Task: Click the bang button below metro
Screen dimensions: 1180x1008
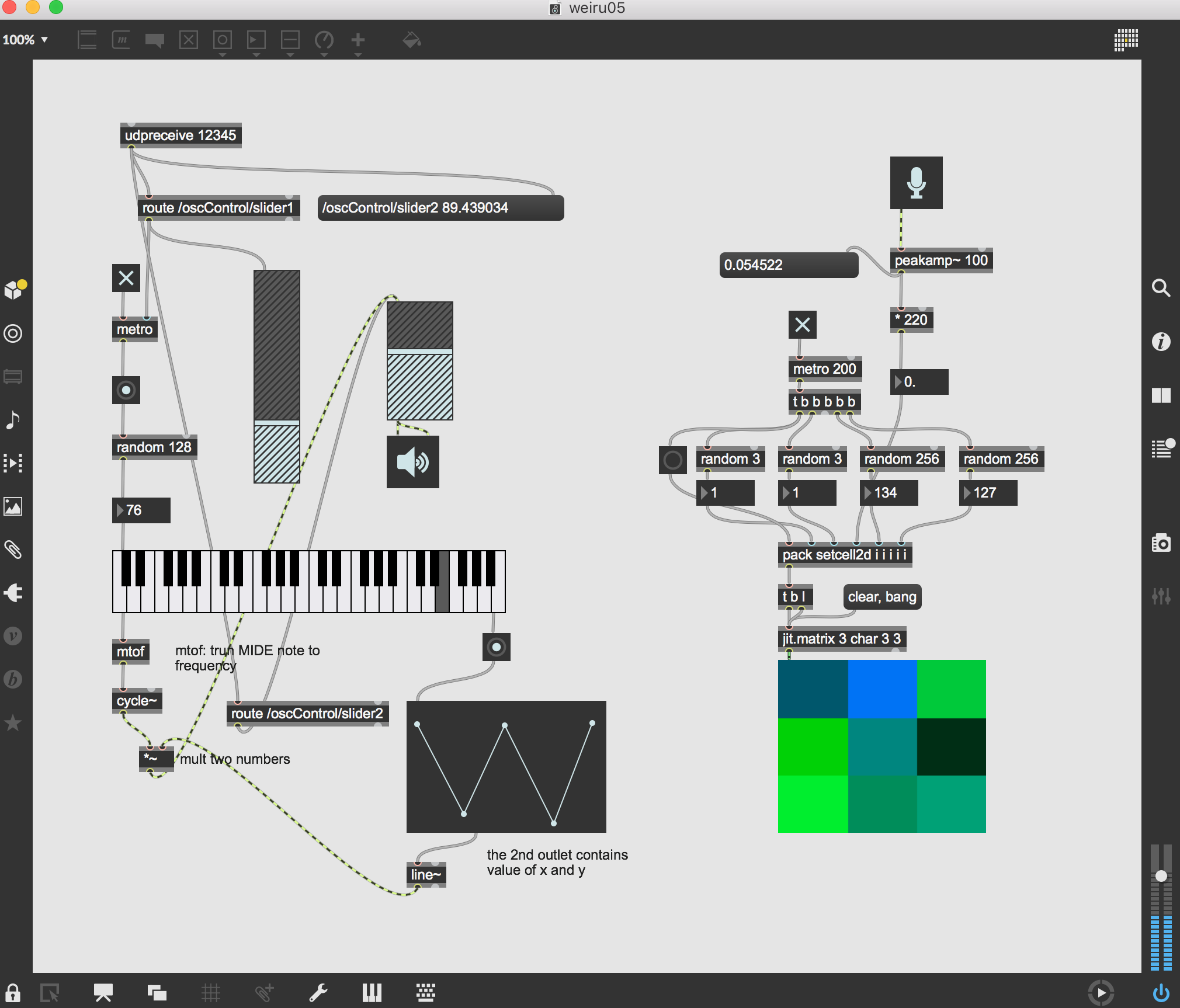Action: [126, 390]
